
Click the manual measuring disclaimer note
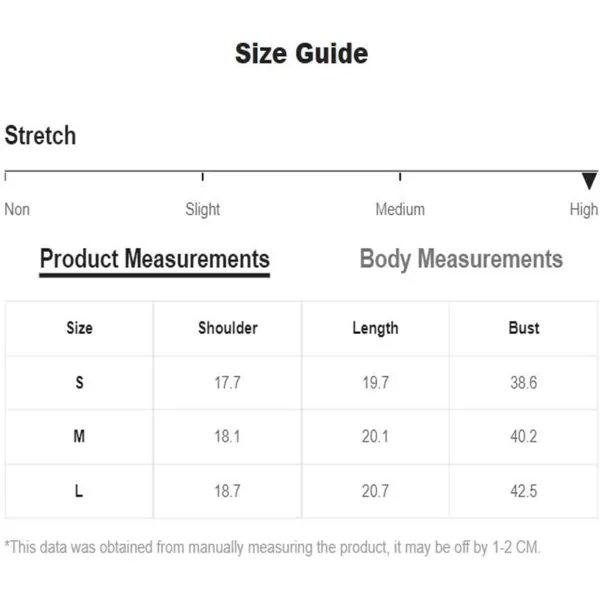click(x=272, y=548)
